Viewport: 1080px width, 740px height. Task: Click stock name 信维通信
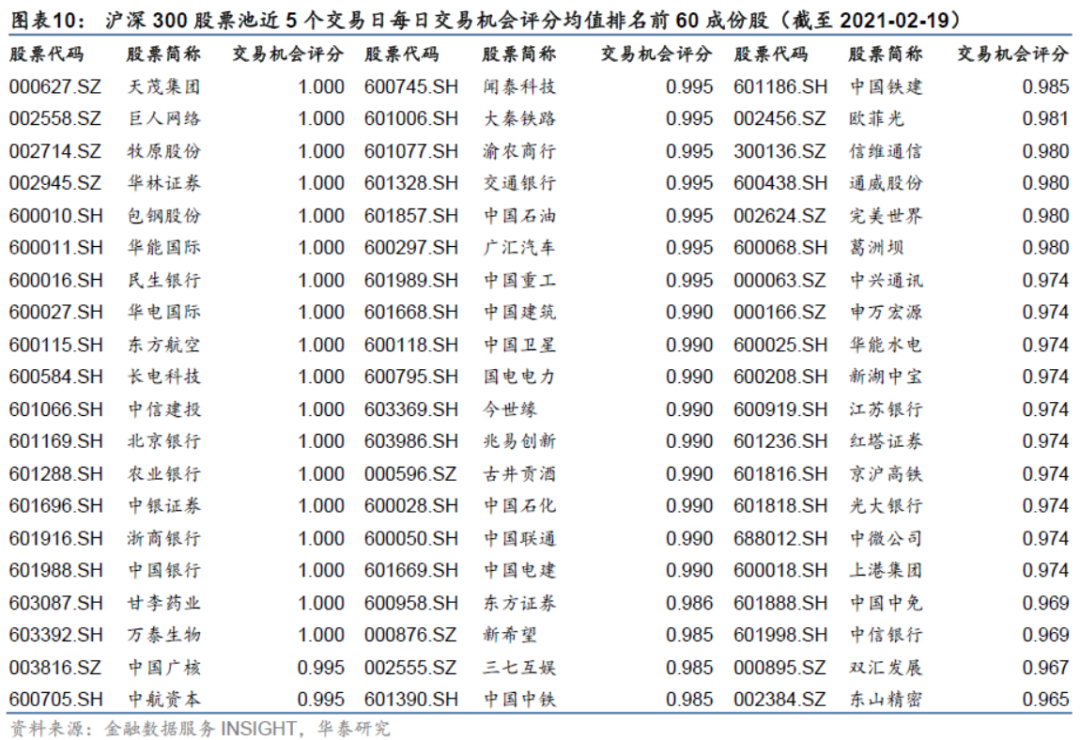pos(886,151)
